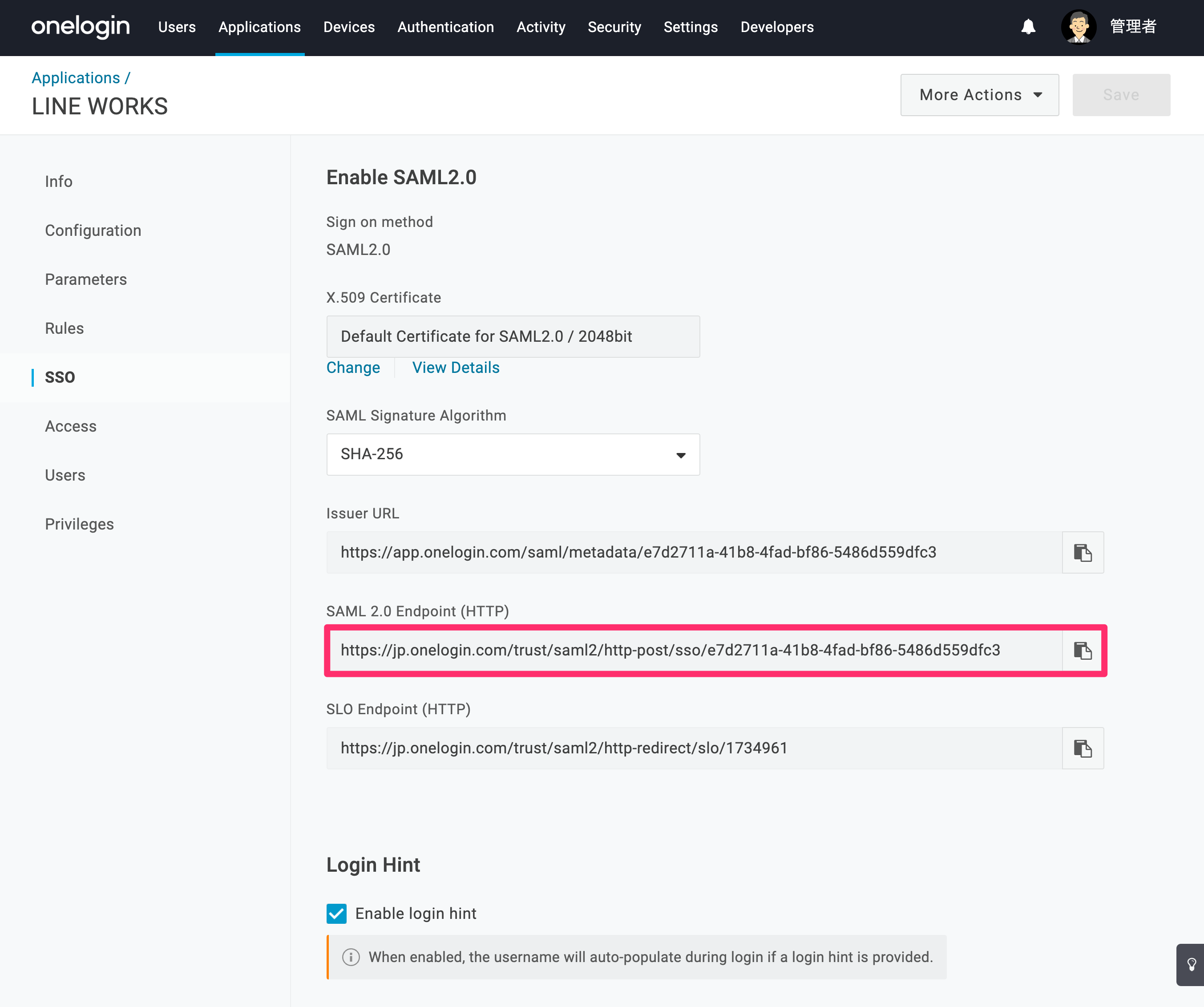Click the user avatar picture
Screen dimensions: 1204x1007
coord(1079,27)
